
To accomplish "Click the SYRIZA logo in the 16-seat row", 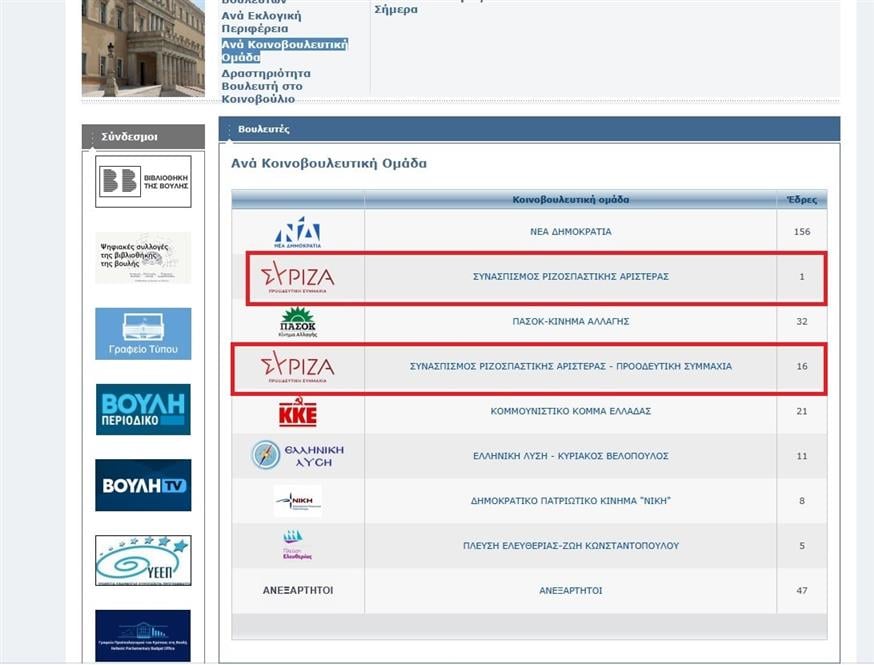I will pyautogui.click(x=298, y=367).
